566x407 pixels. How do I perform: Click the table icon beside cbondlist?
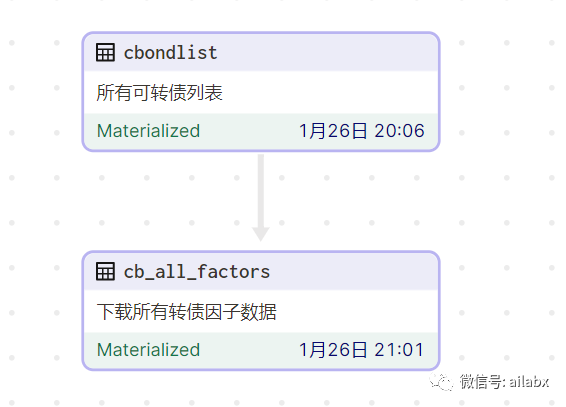coord(105,52)
